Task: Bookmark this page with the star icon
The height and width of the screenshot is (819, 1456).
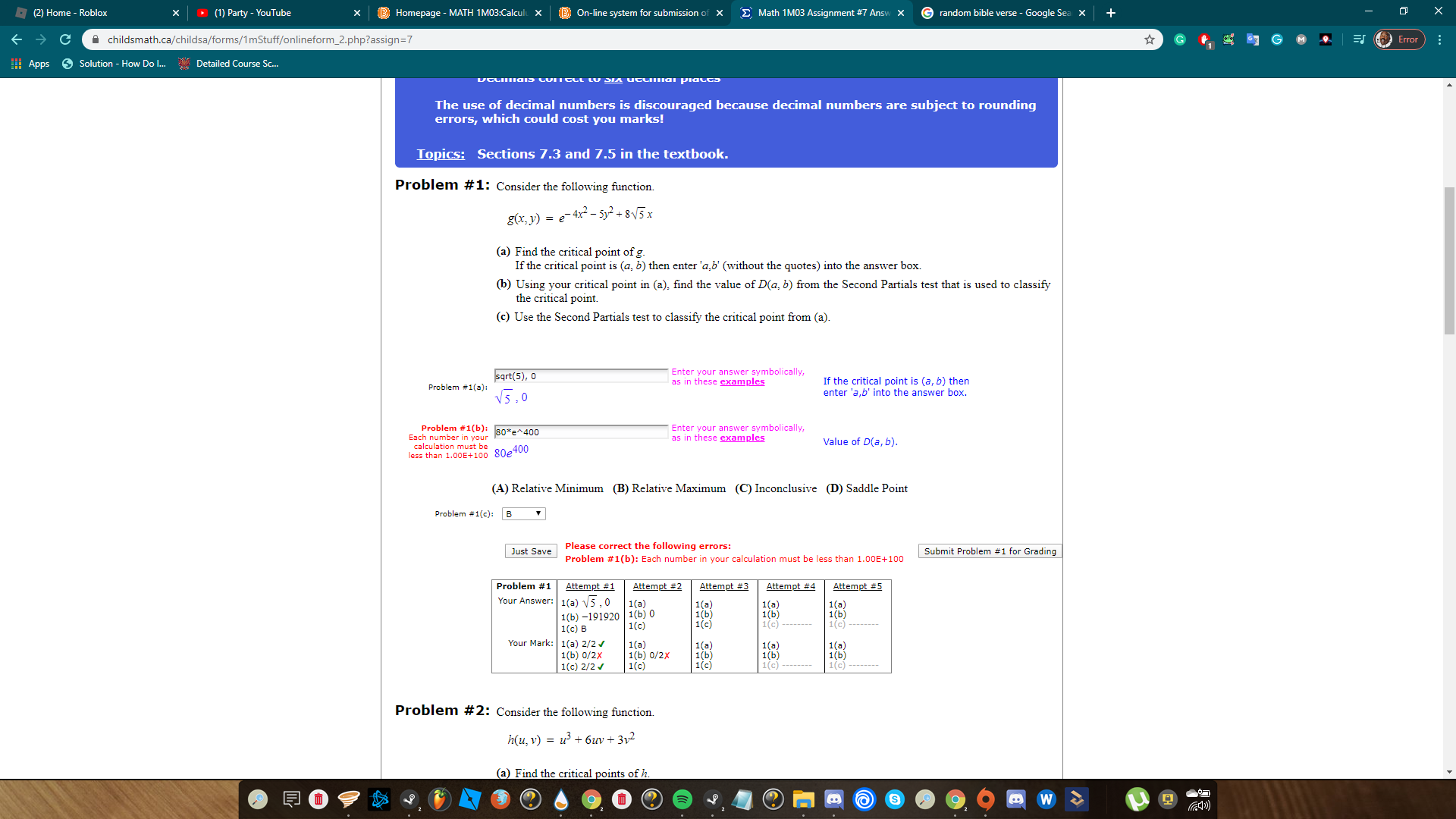Action: [x=1150, y=39]
